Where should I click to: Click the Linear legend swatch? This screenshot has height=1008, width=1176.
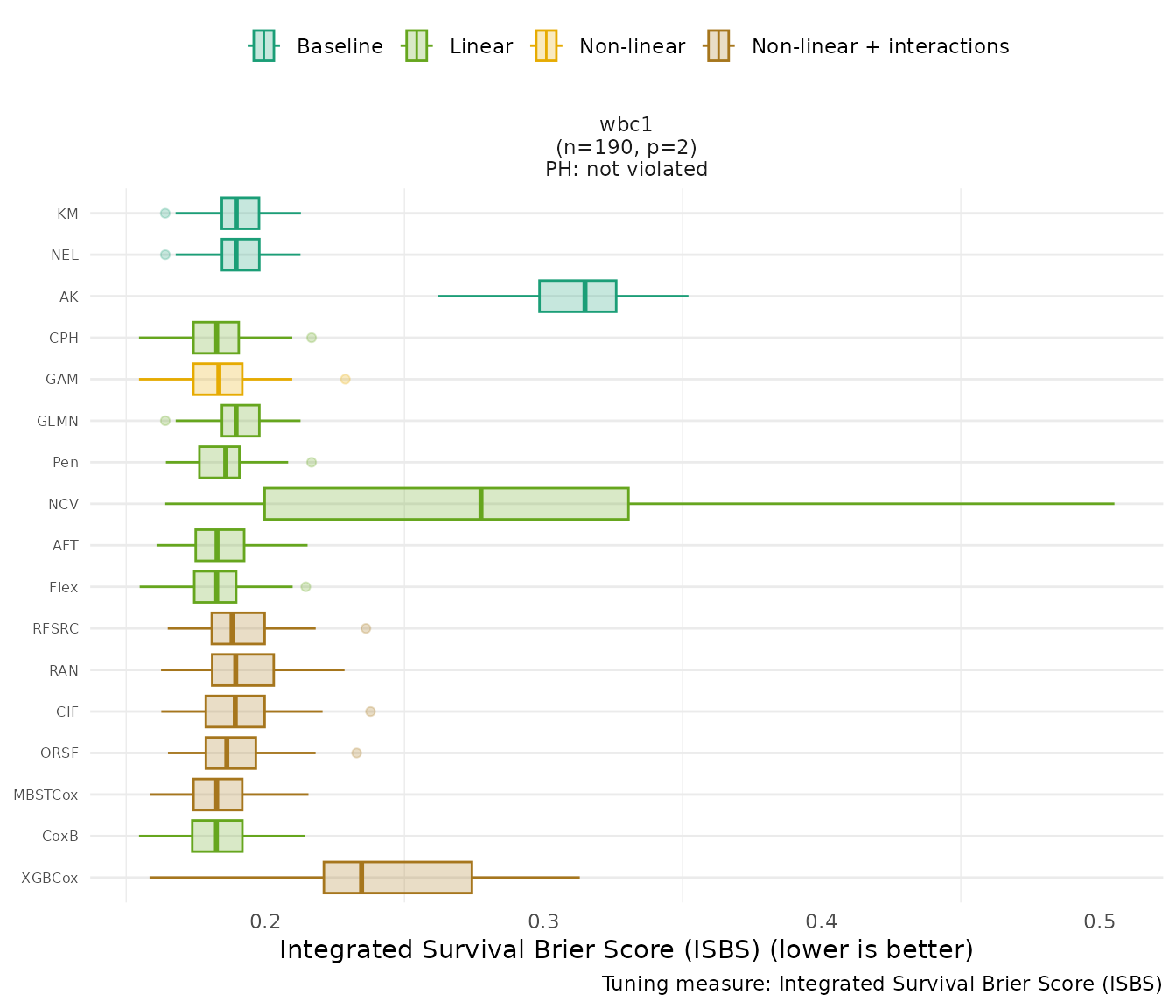click(416, 46)
